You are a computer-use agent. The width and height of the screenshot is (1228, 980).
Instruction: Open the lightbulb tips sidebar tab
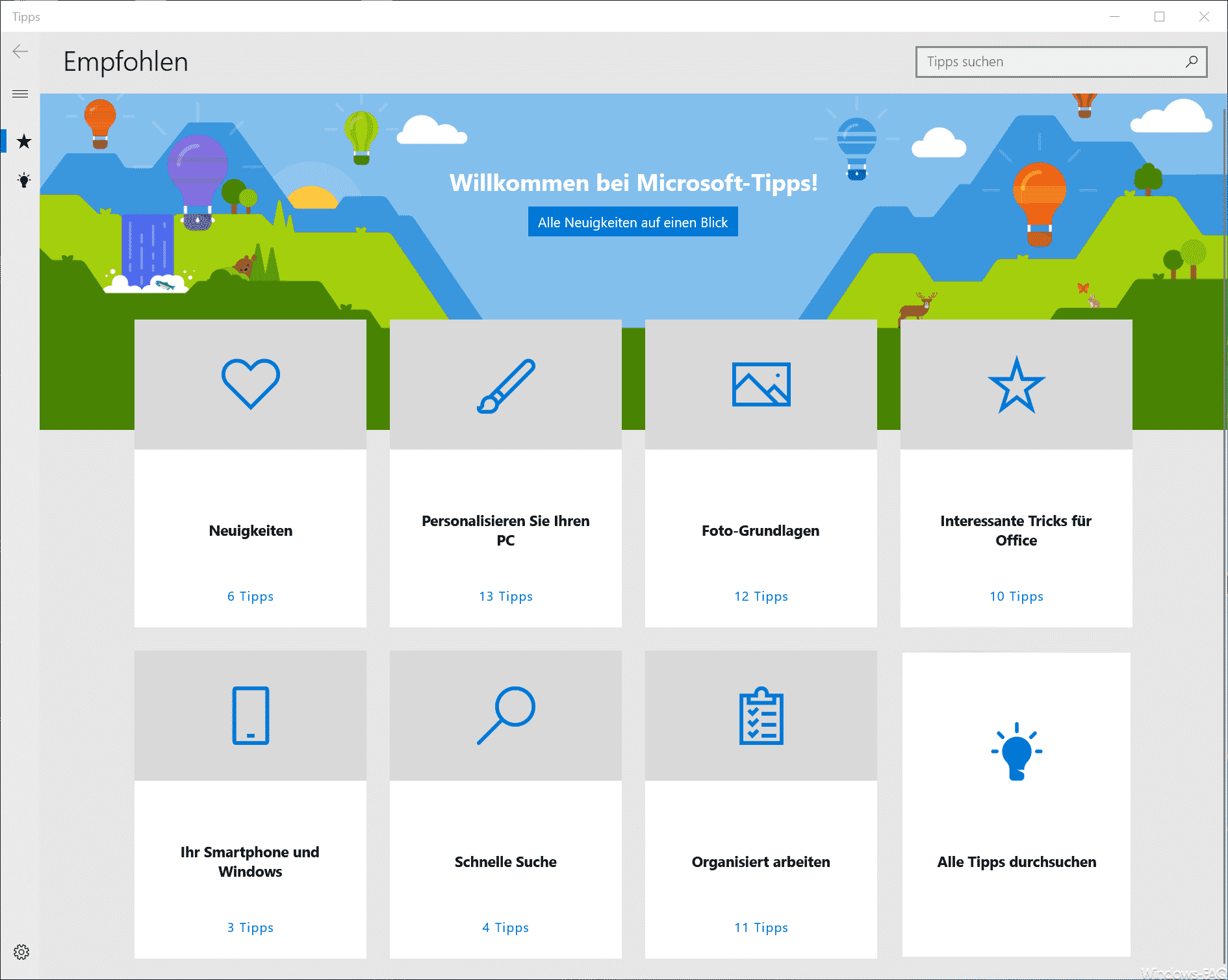click(x=24, y=180)
